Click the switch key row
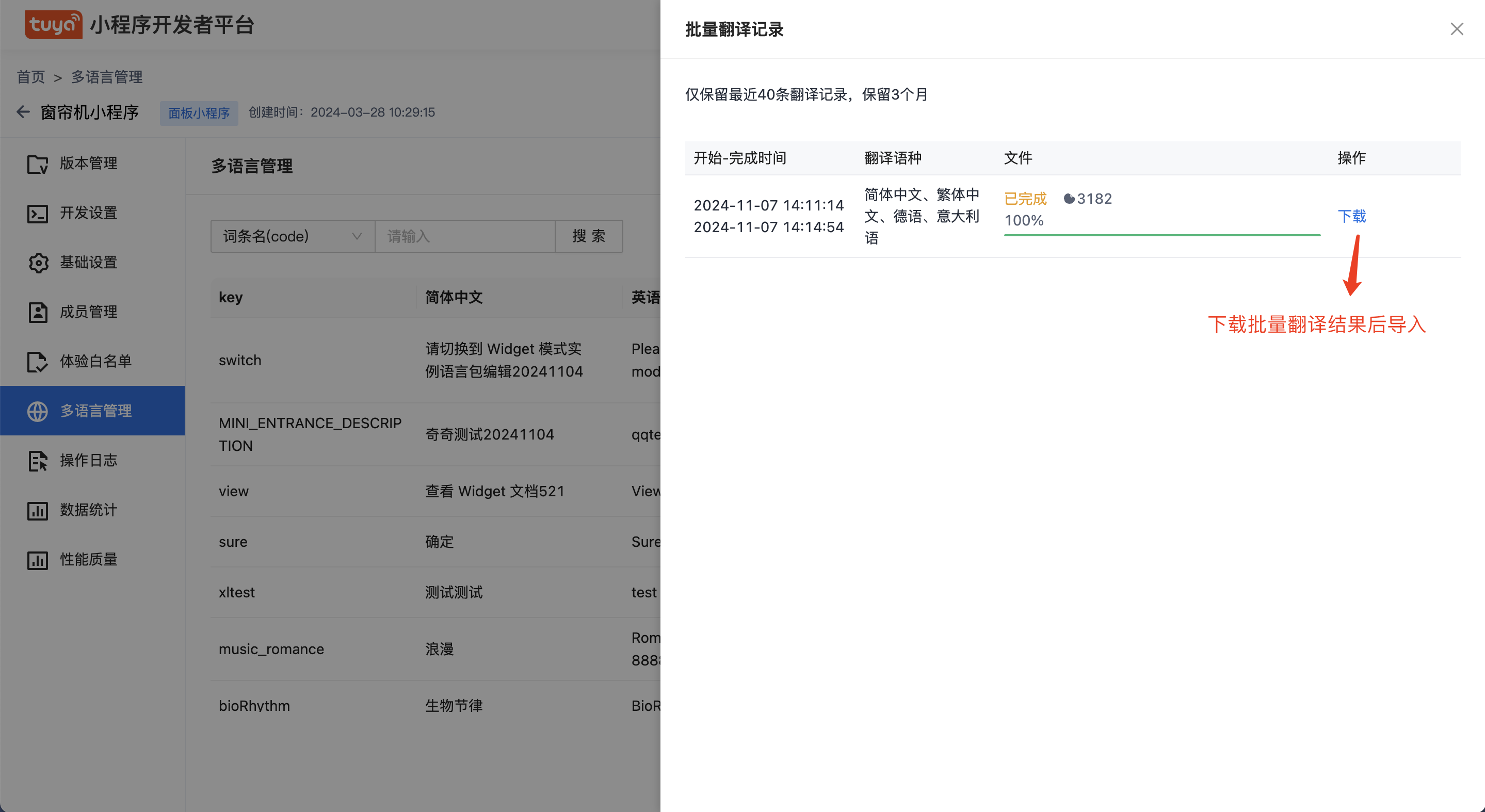This screenshot has width=1485, height=812. pyautogui.click(x=435, y=360)
